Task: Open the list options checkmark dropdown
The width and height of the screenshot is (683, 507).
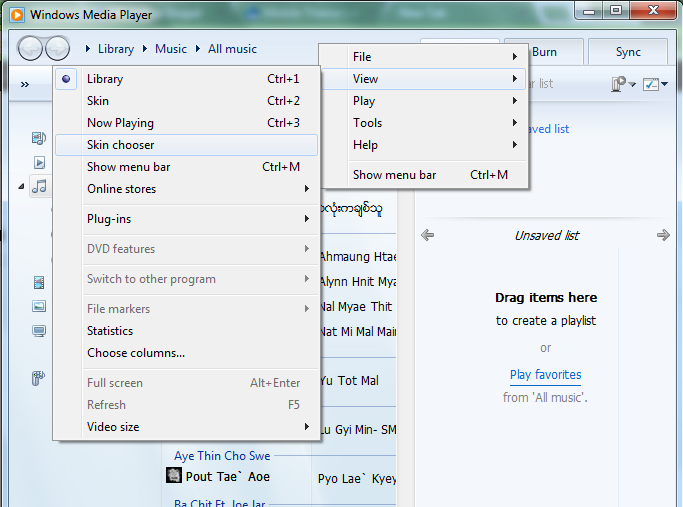Action: tap(655, 84)
